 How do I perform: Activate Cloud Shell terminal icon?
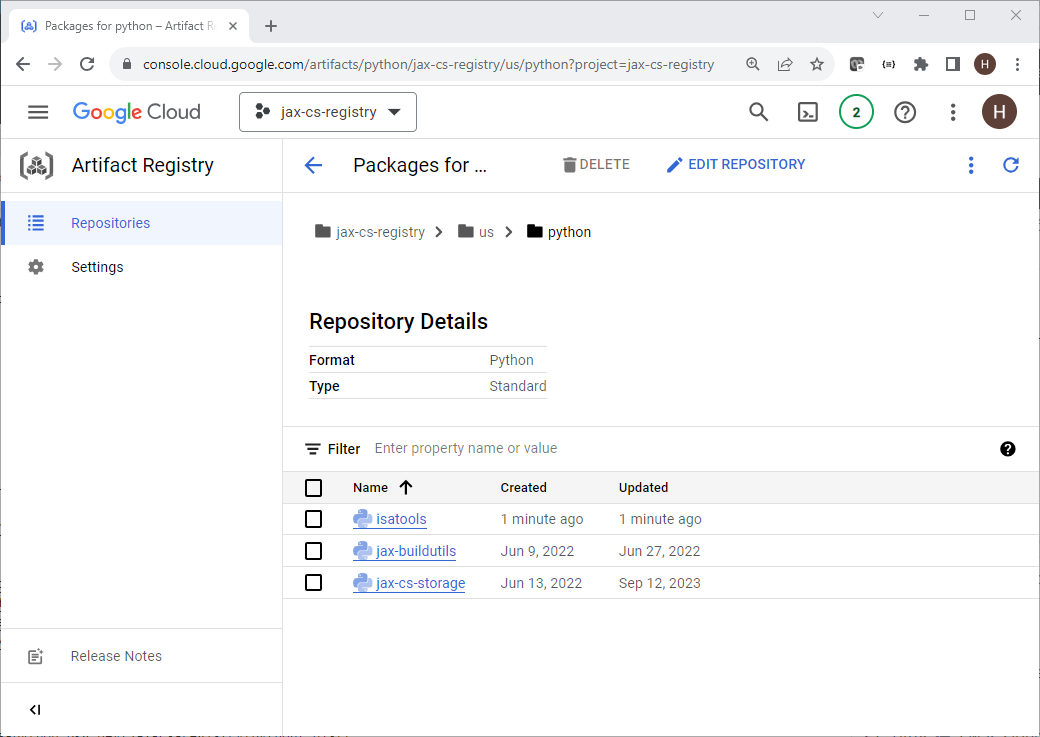807,112
